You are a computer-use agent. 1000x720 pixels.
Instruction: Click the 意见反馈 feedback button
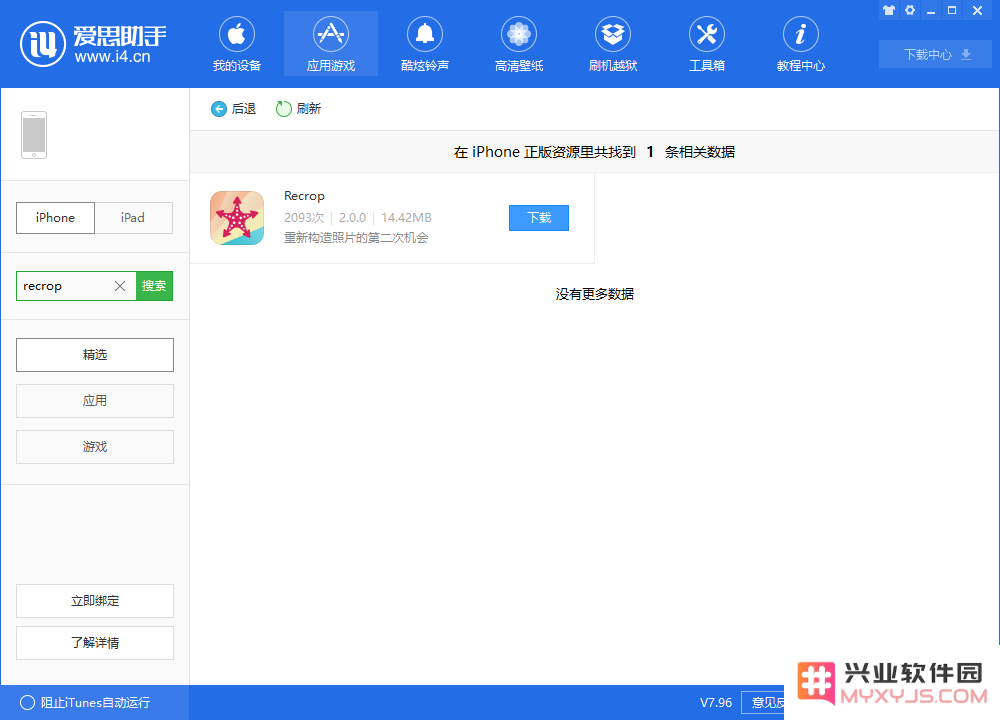tap(763, 703)
